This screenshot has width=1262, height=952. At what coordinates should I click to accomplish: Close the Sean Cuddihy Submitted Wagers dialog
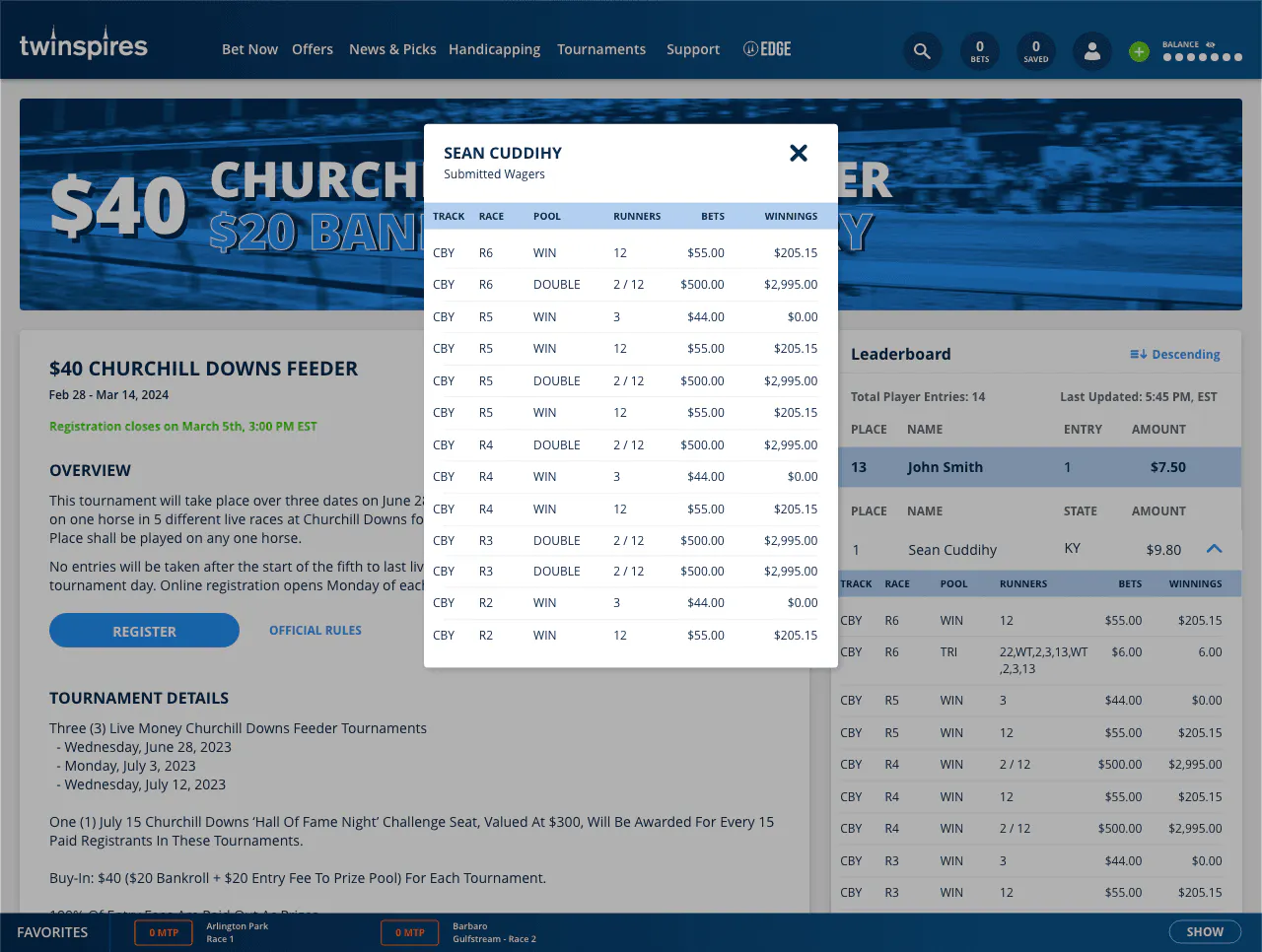tap(799, 153)
